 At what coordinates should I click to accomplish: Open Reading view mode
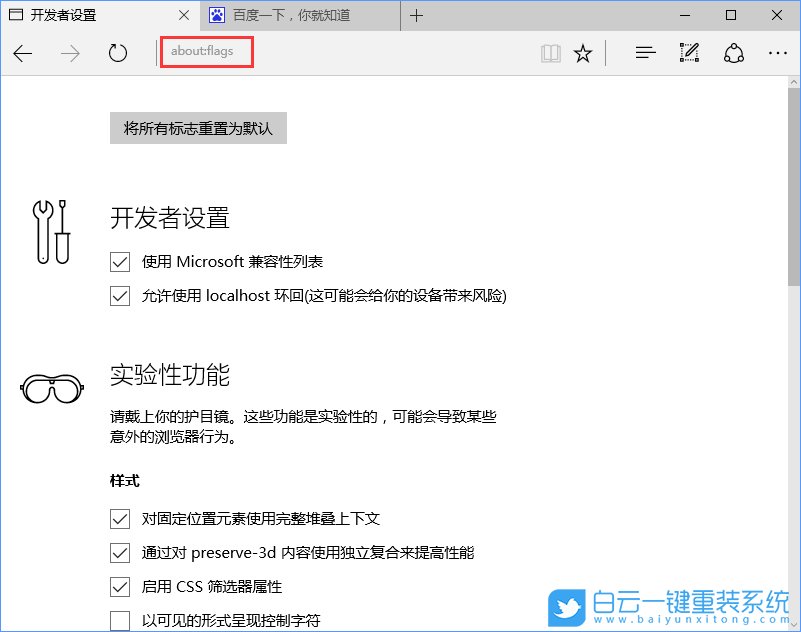coord(550,53)
